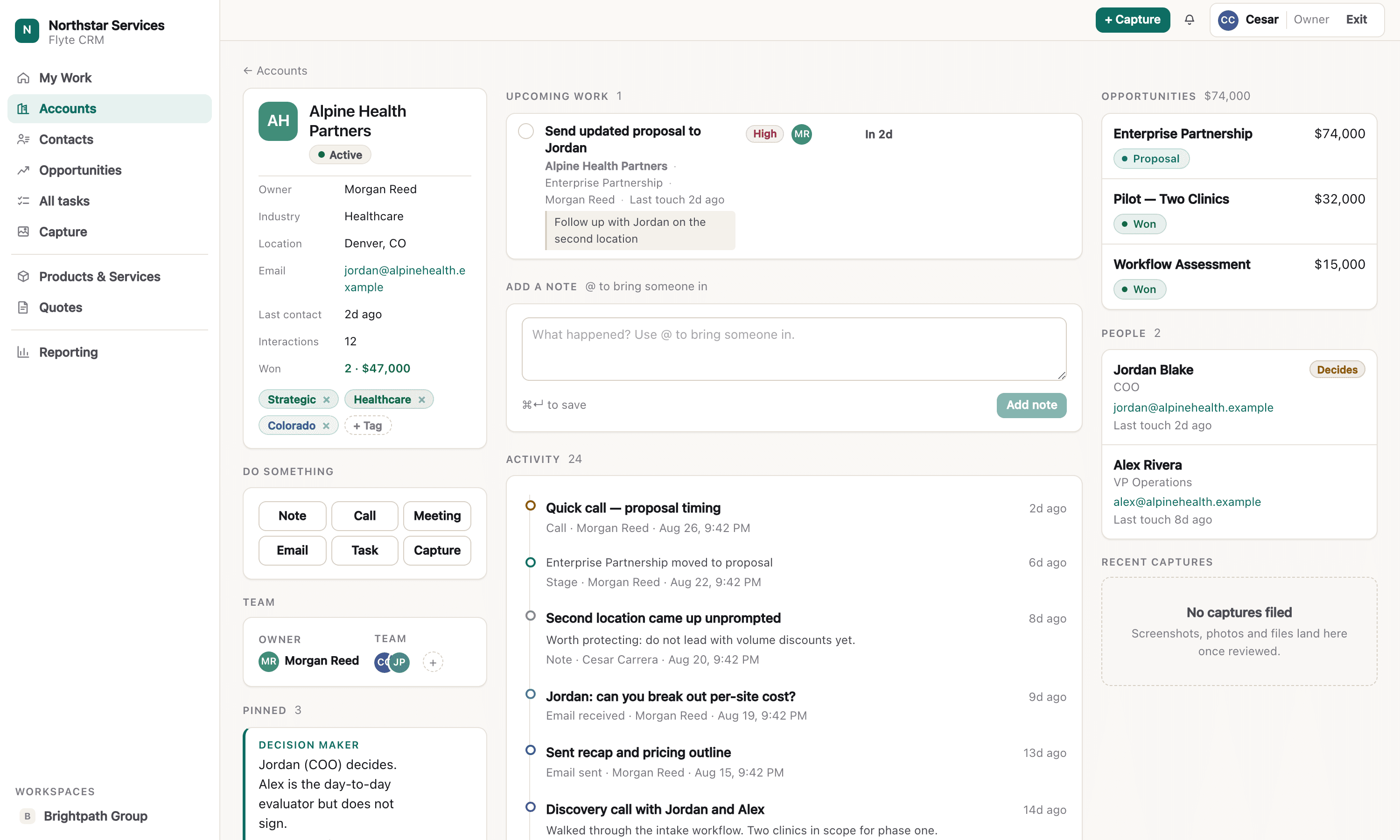Remove the Colorado tag
This screenshot has height=840, width=1400.
(x=326, y=426)
